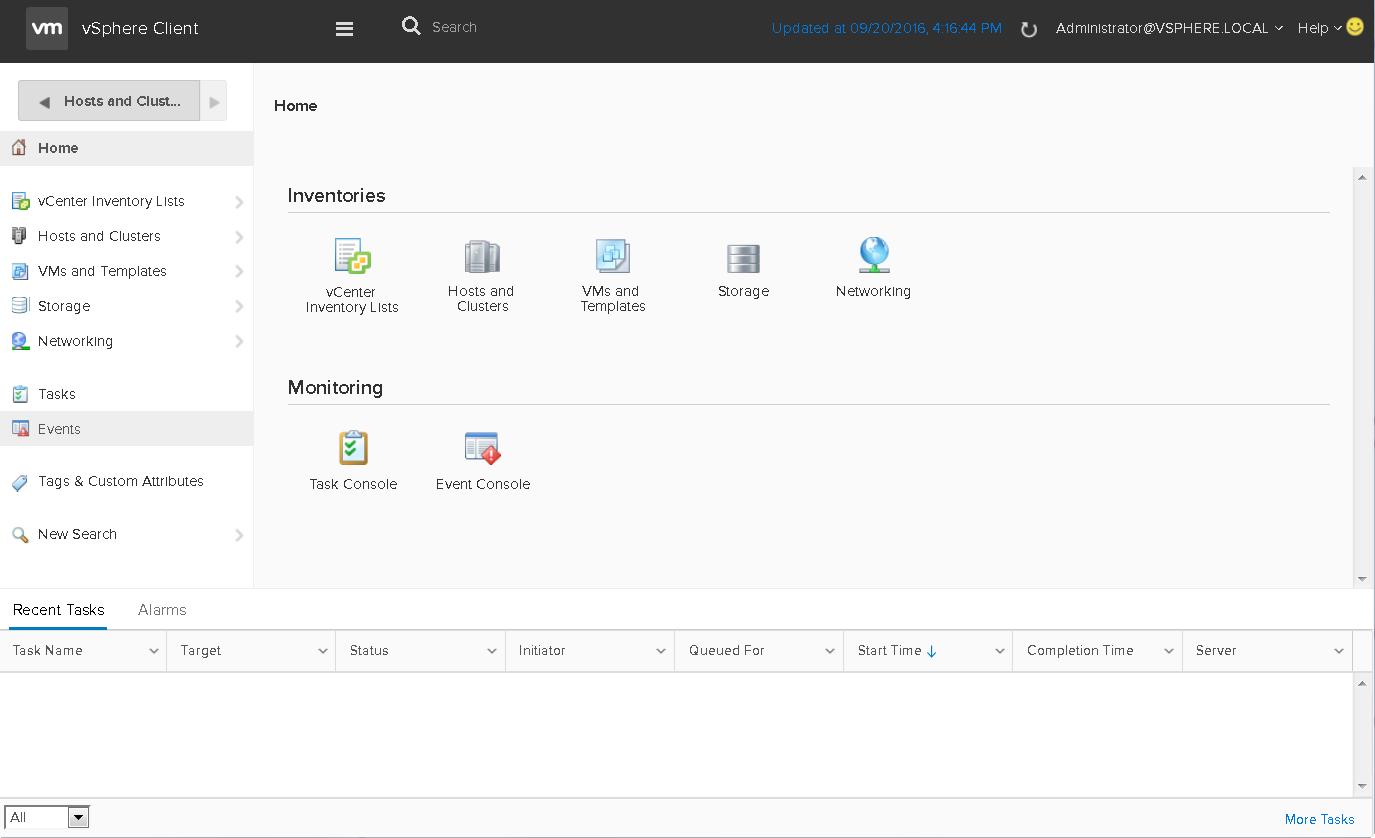Switch to the Alarms tab
Viewport: 1375px width, 838px height.
pos(162,610)
